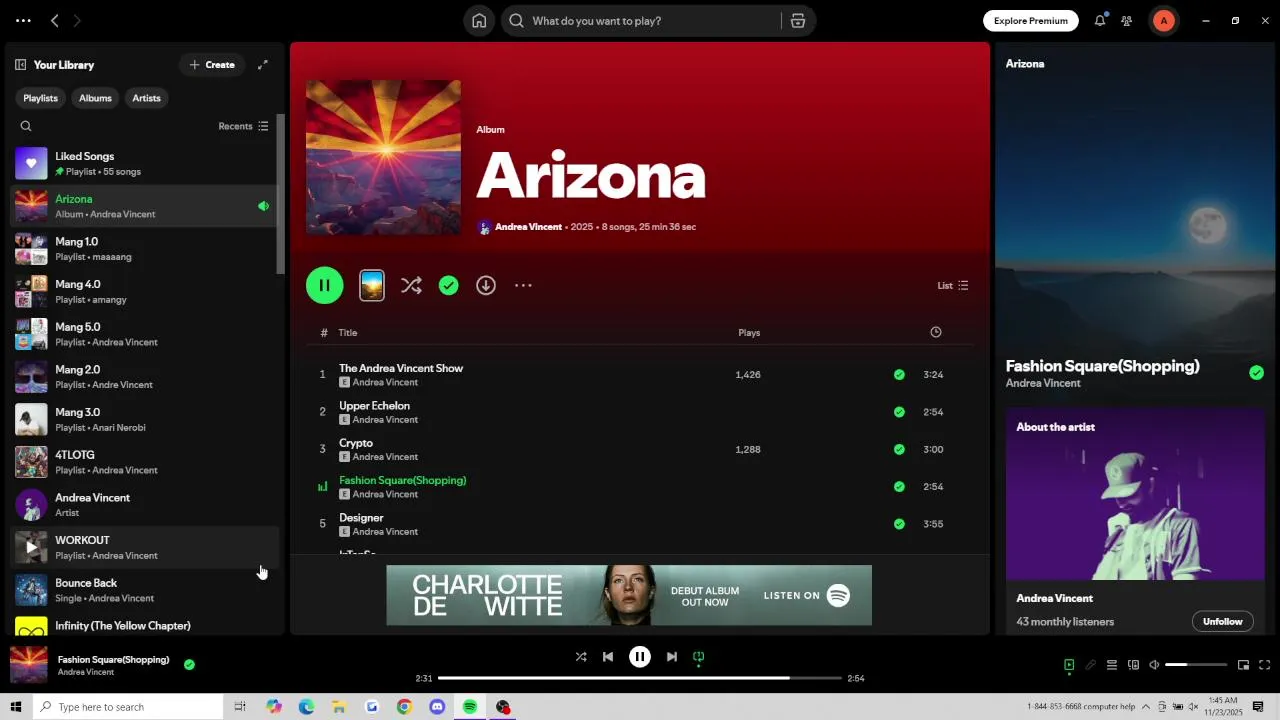Go to the Spotify Home icon
Screen dimensions: 1280x720
point(479,21)
